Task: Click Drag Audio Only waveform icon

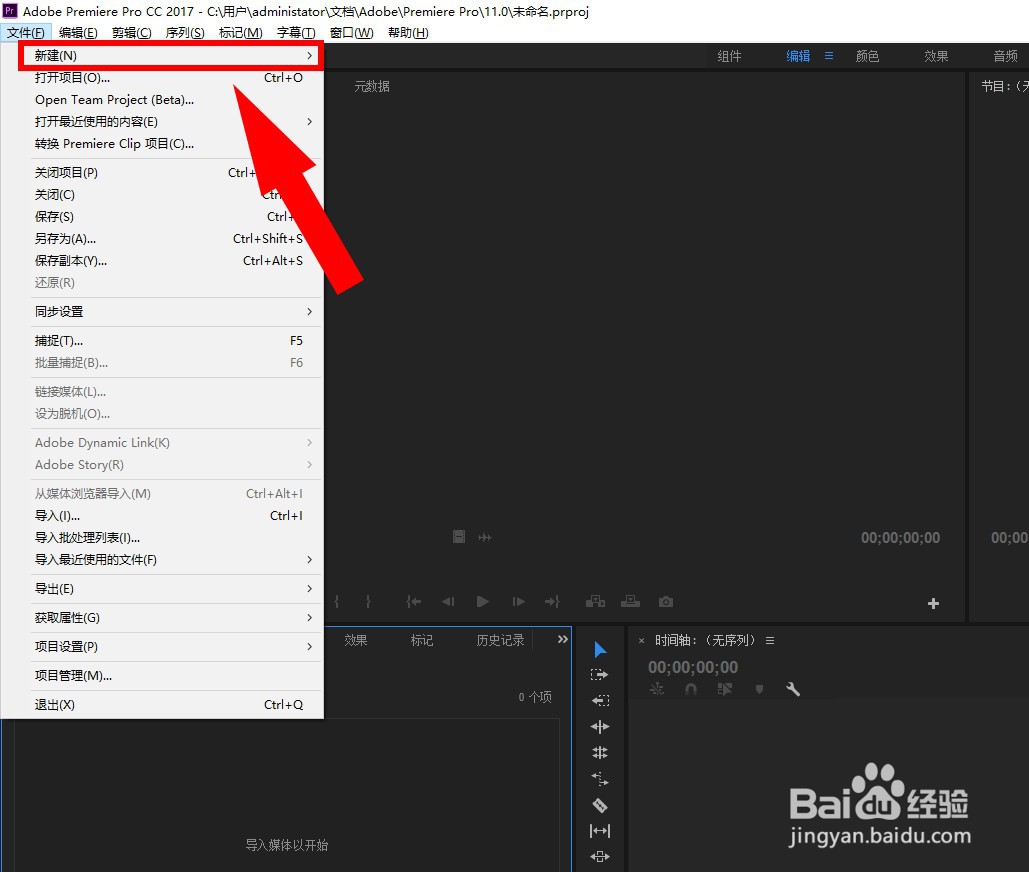Action: point(485,537)
